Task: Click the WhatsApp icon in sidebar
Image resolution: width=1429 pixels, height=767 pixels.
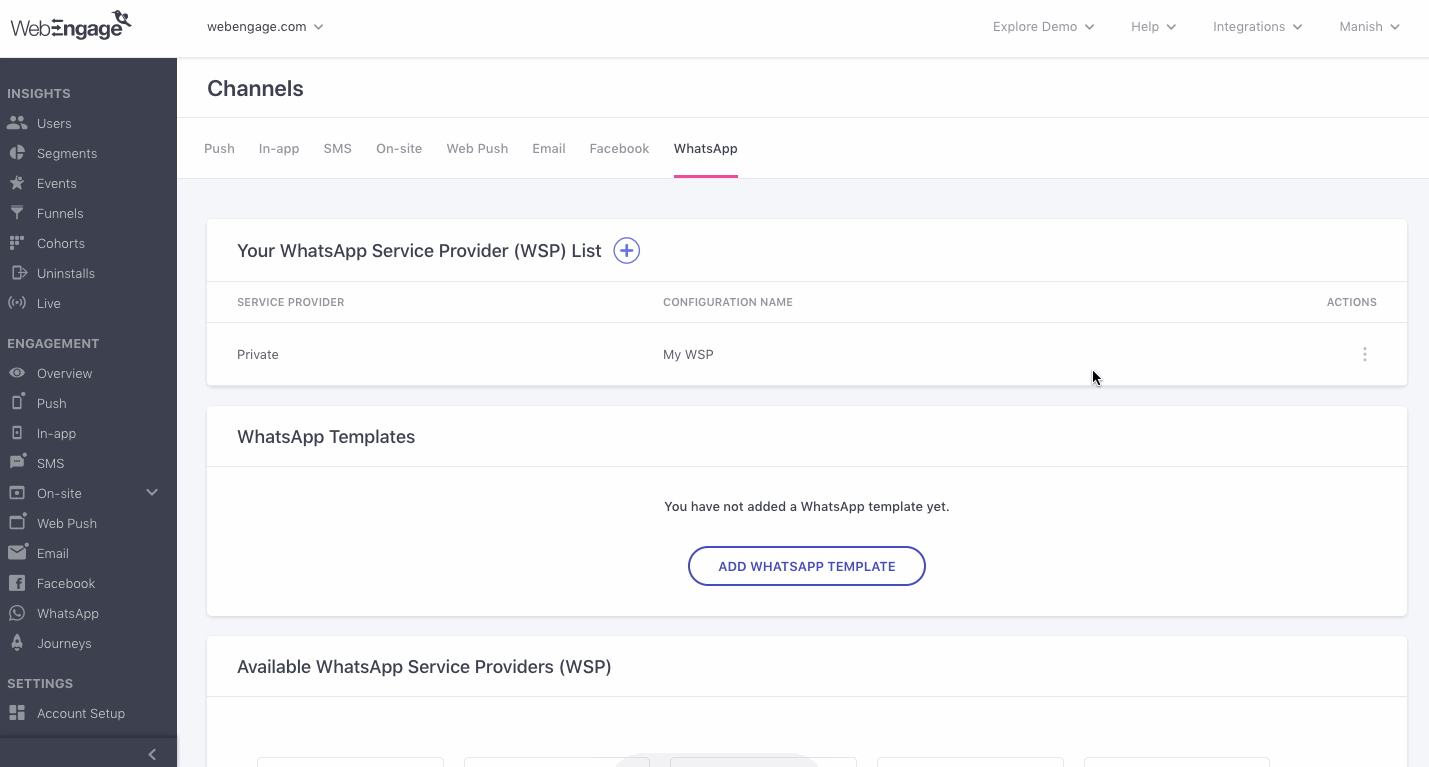Action: point(16,613)
